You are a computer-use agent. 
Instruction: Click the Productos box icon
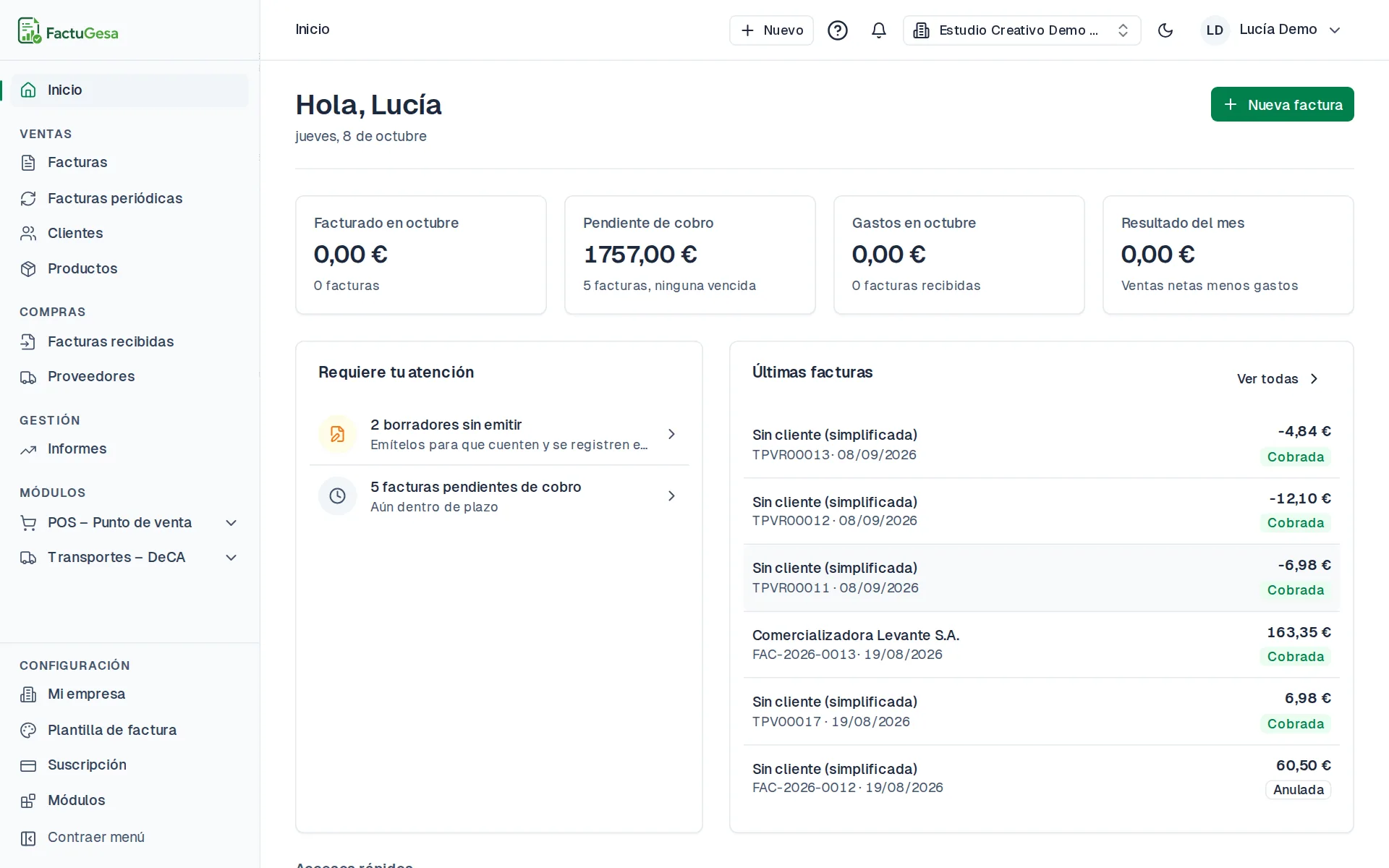pos(28,268)
